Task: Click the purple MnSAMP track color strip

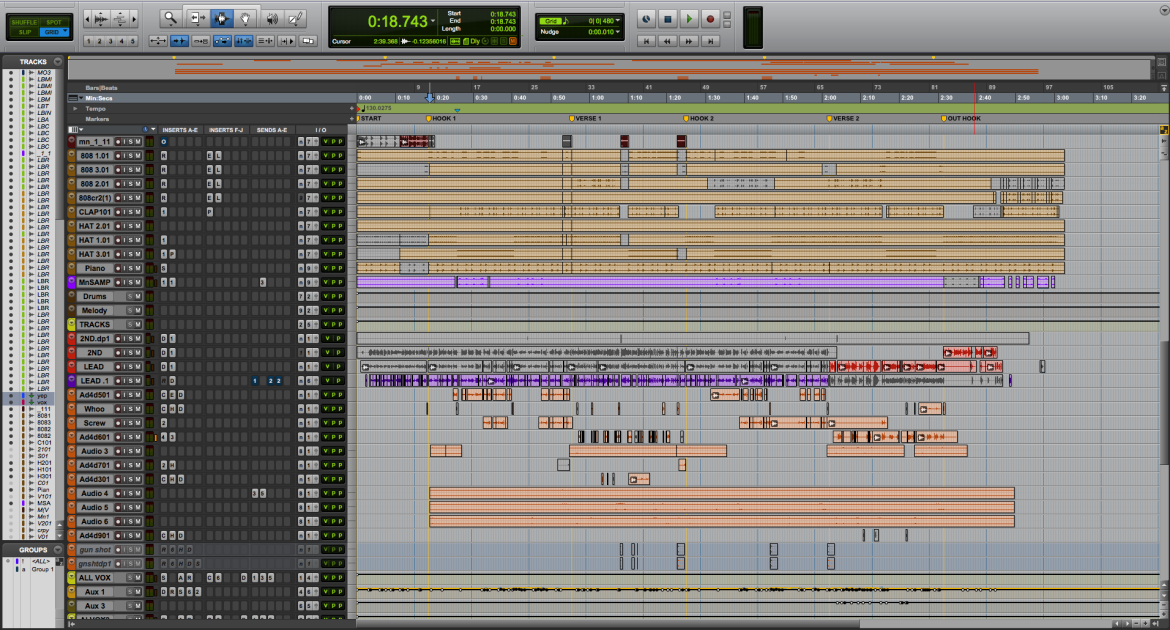Action: (x=72, y=282)
